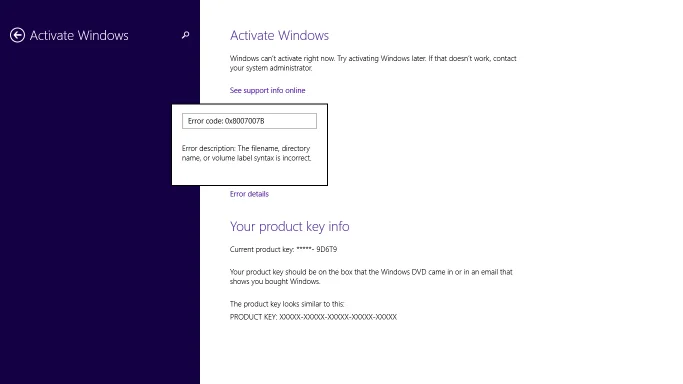Select the Error code 0x8007007B field

pos(249,121)
